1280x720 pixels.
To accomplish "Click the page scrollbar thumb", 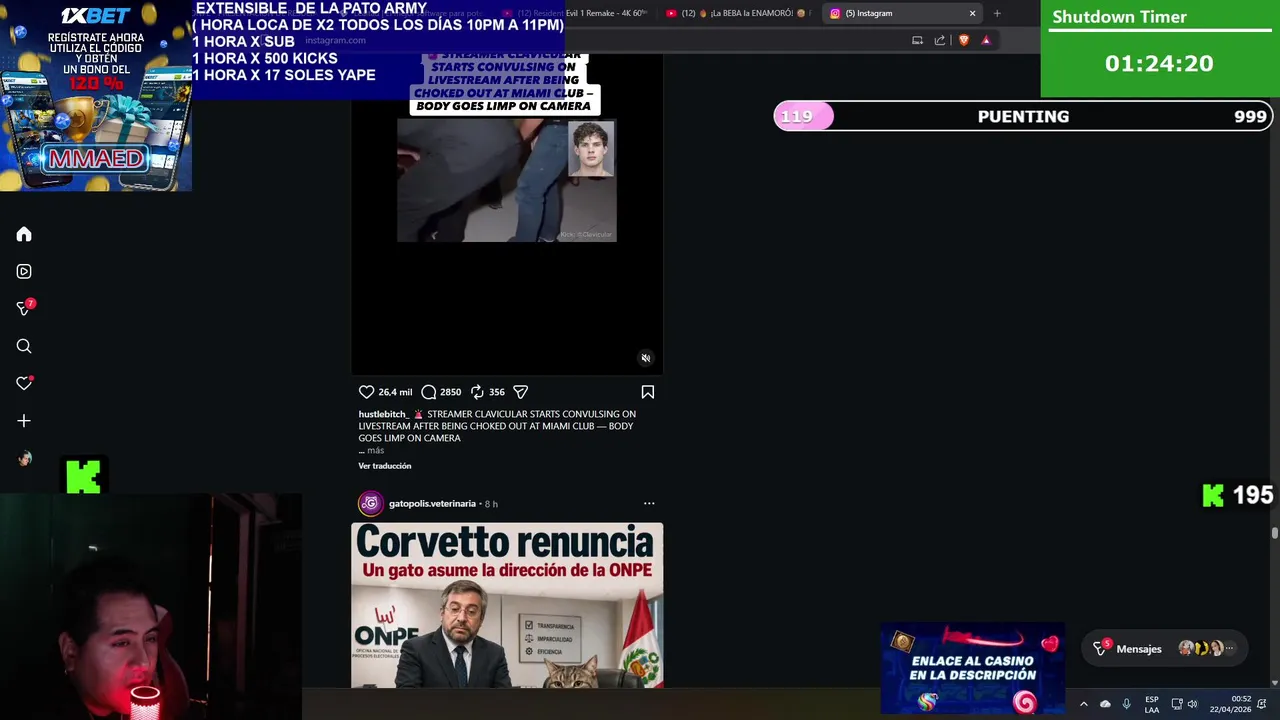I will (x=1275, y=533).
